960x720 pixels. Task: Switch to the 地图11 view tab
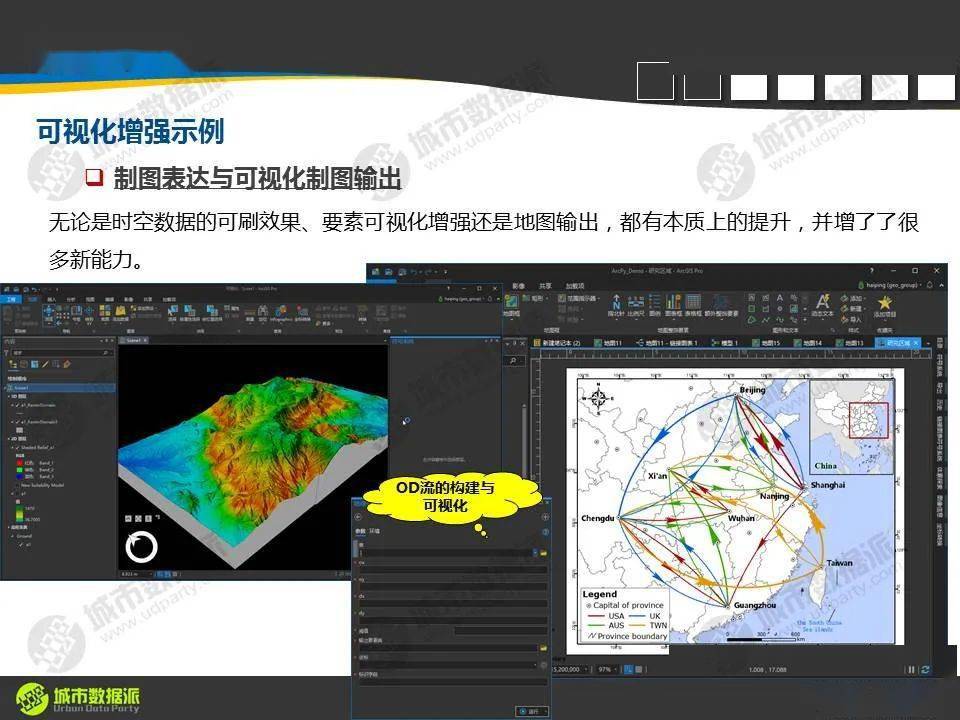[609, 343]
